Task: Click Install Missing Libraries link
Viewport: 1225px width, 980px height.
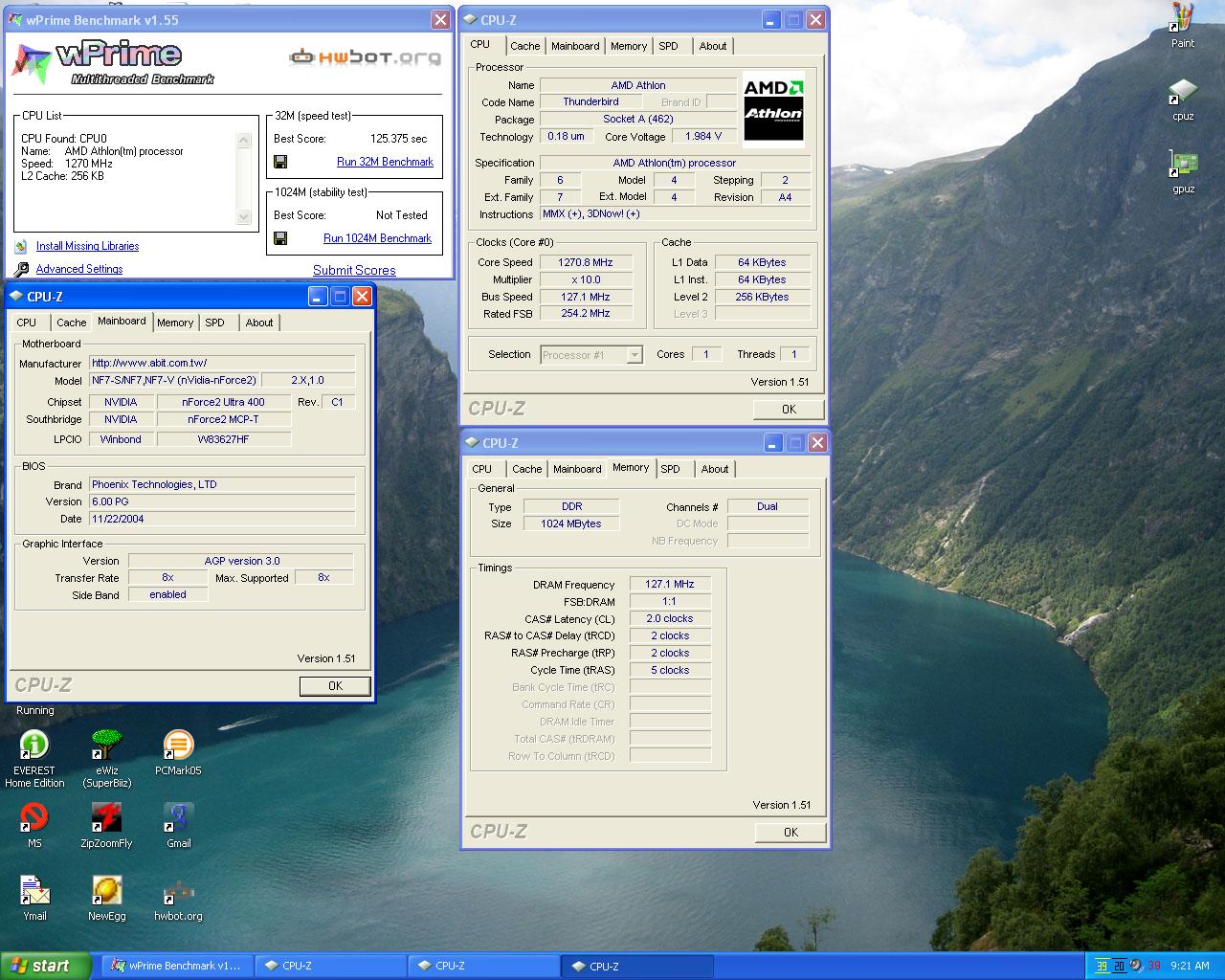Action: 87,246
